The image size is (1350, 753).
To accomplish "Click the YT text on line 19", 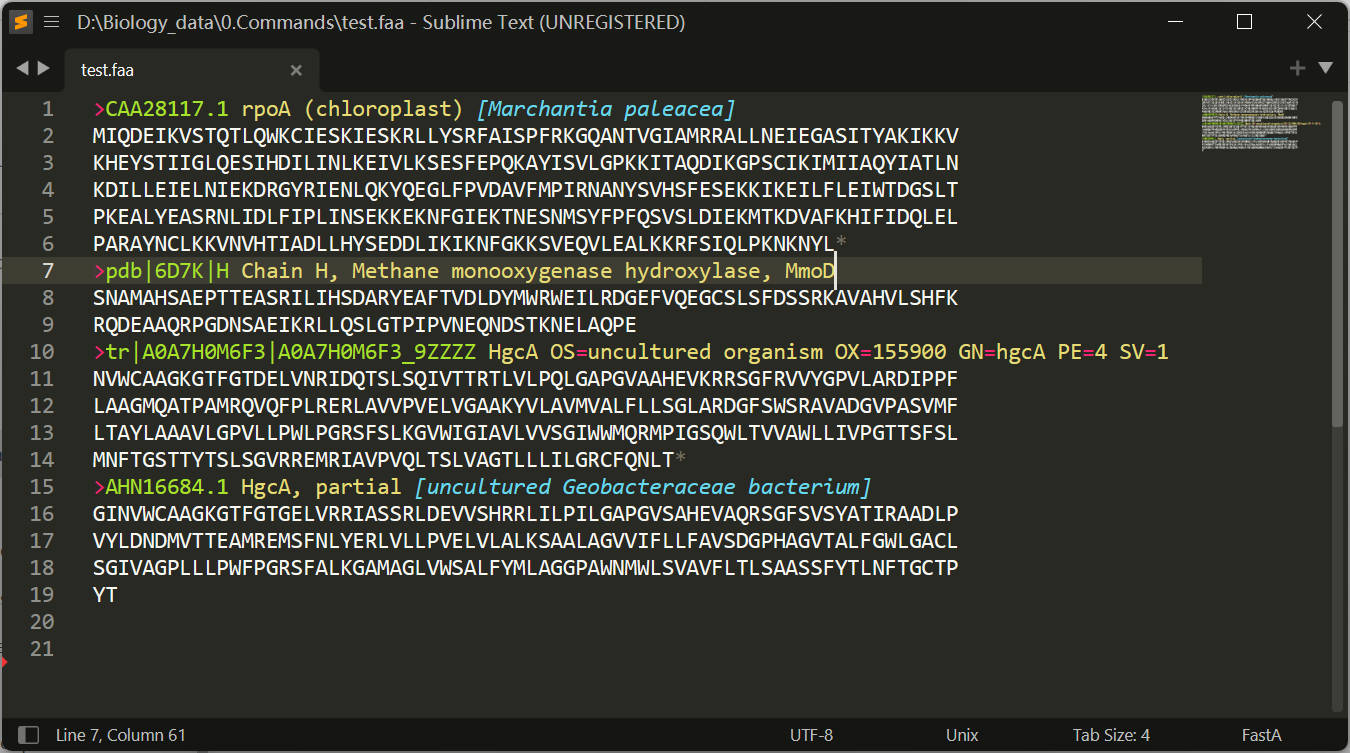I will tap(105, 595).
